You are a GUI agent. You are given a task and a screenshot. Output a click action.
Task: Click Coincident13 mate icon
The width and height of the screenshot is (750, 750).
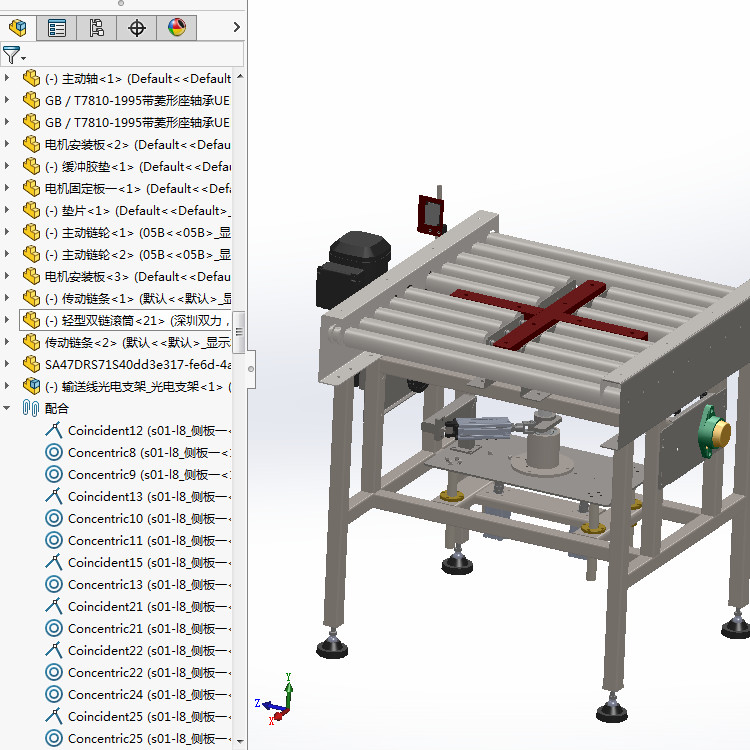(x=54, y=496)
